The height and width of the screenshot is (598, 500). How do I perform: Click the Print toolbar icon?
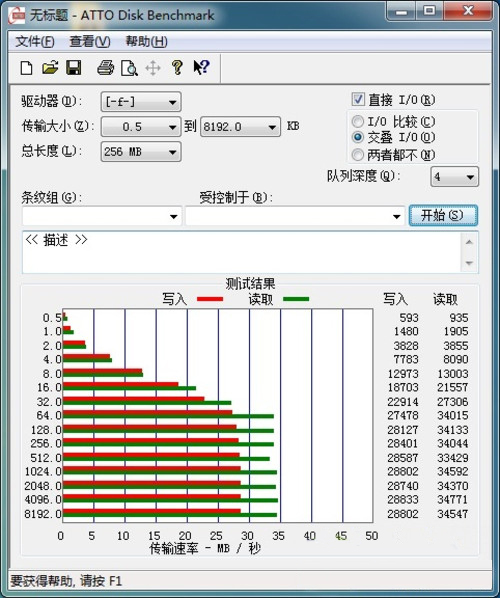106,68
